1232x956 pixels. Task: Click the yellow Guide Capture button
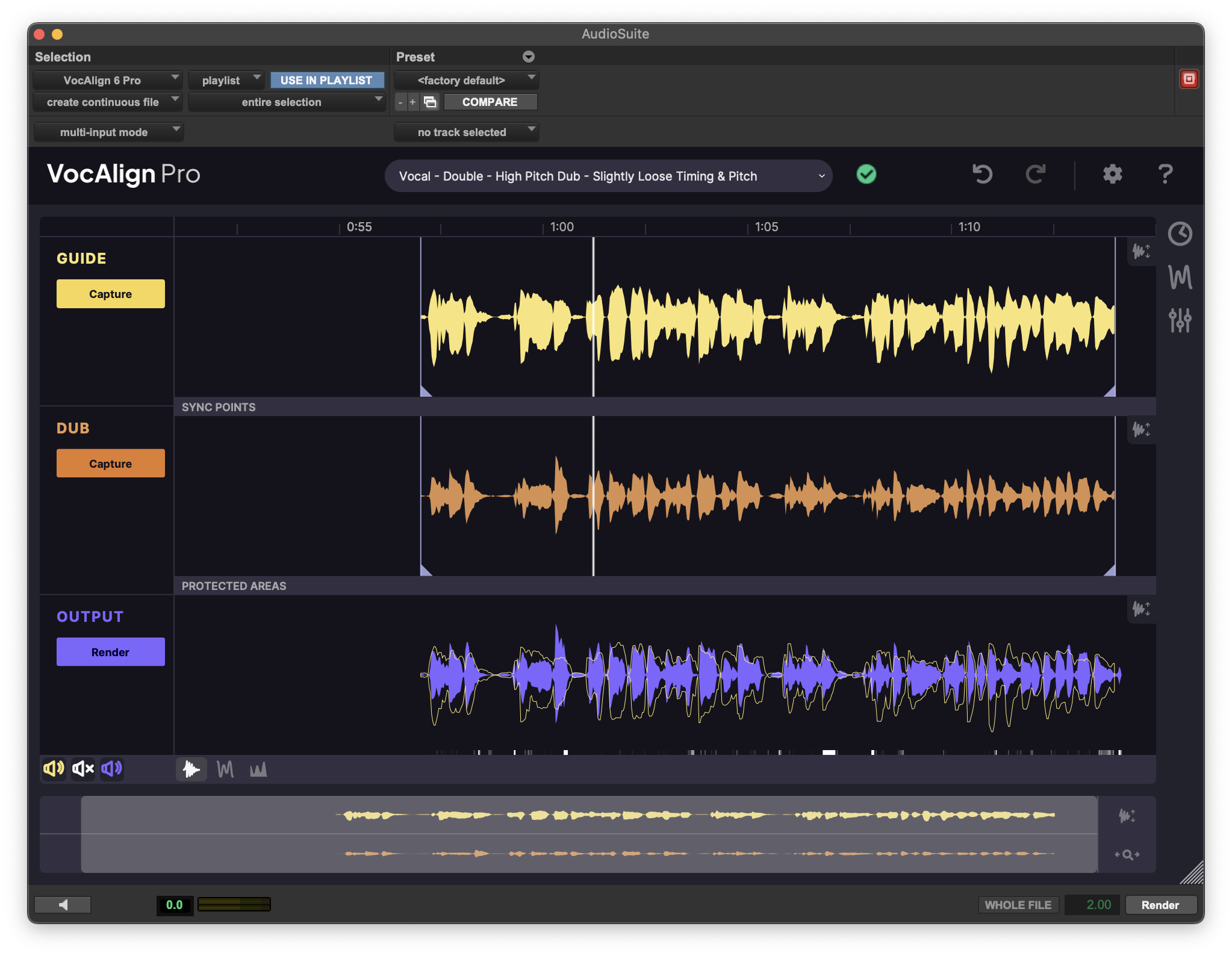pyautogui.click(x=110, y=294)
